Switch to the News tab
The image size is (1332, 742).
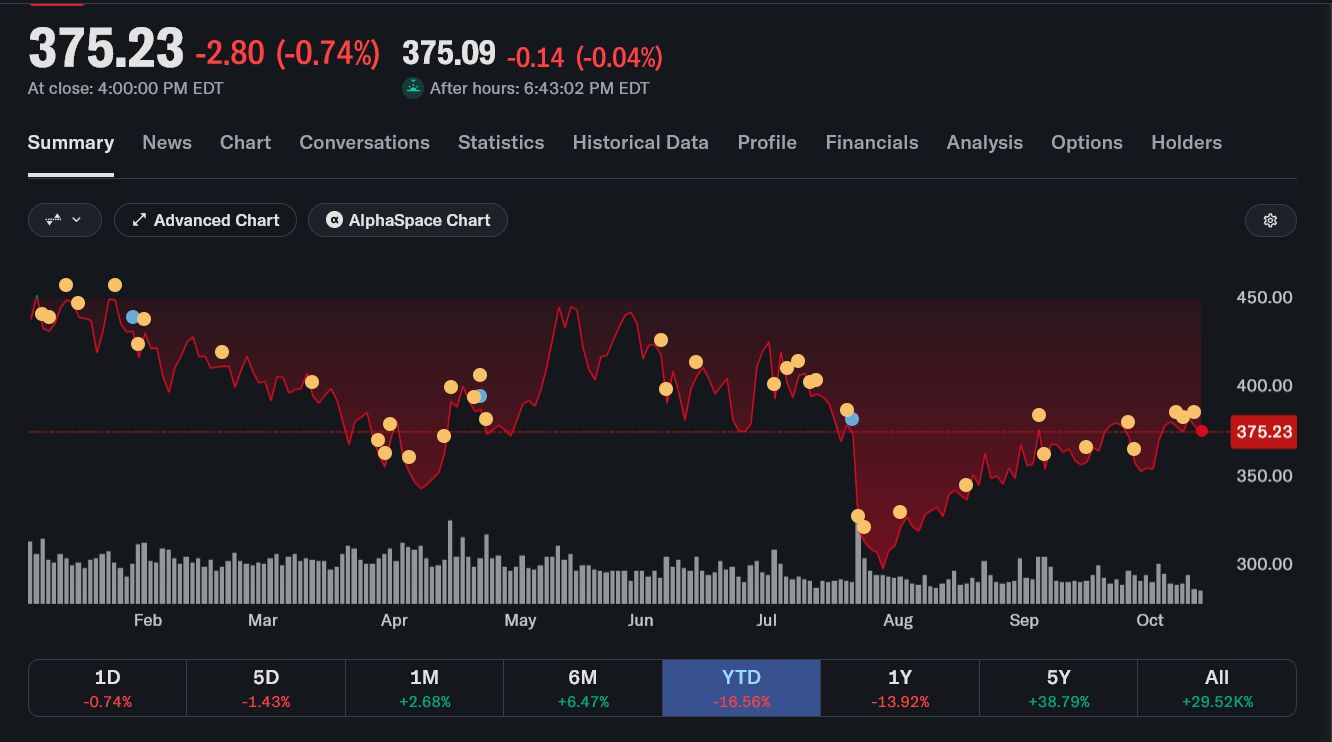[x=167, y=142]
